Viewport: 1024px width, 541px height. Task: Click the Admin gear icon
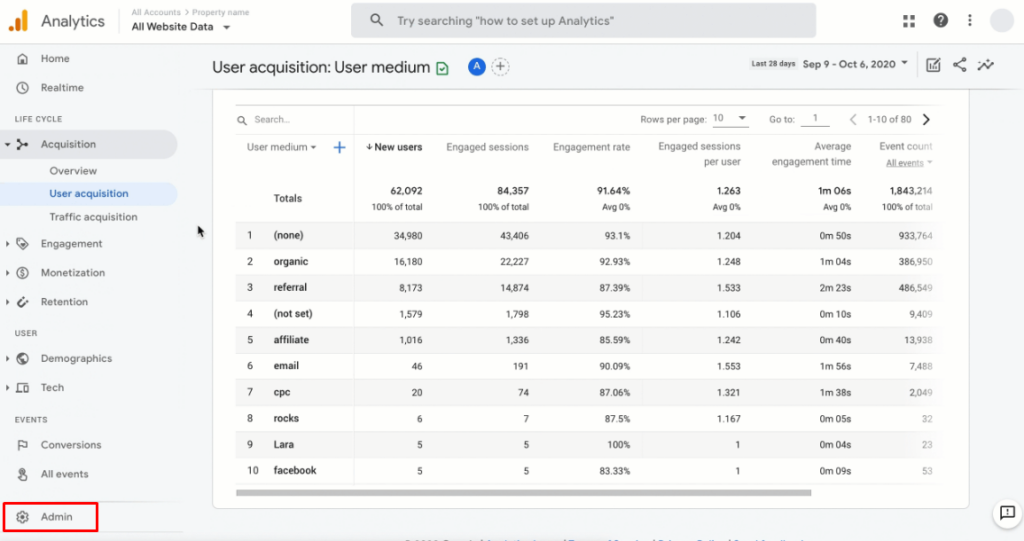click(x=22, y=517)
